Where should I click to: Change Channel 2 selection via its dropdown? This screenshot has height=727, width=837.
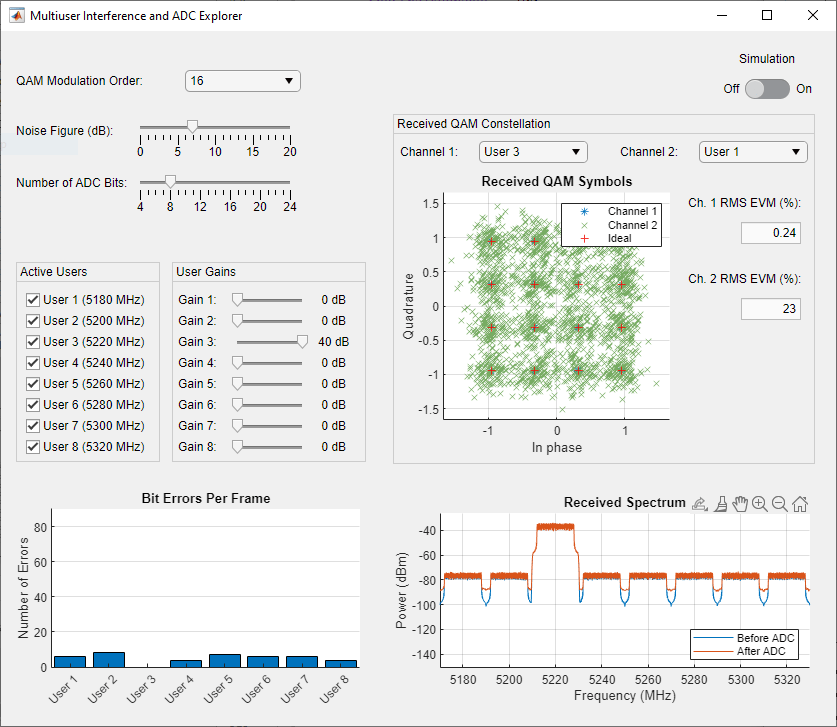[752, 151]
